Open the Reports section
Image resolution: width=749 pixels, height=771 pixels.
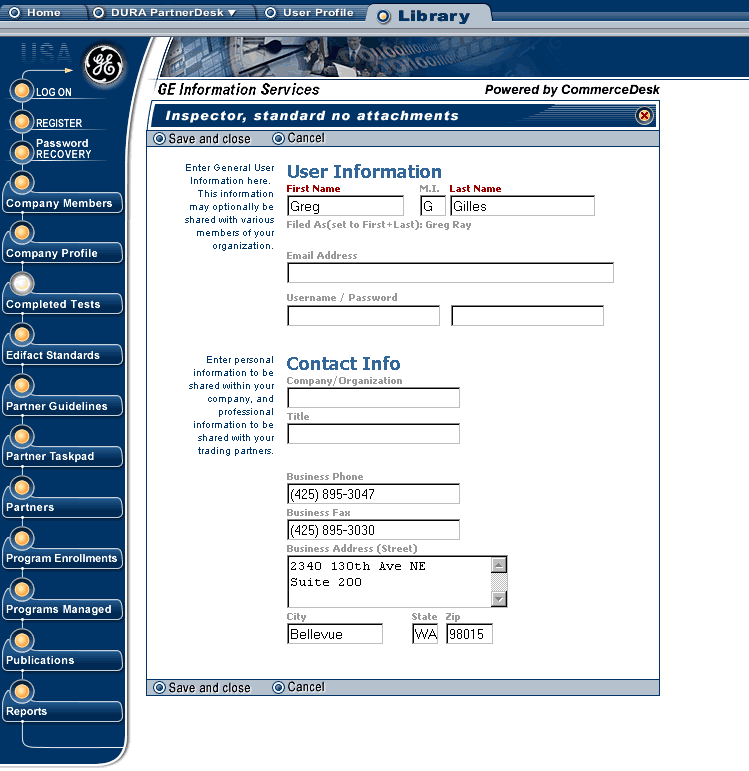coord(27,711)
